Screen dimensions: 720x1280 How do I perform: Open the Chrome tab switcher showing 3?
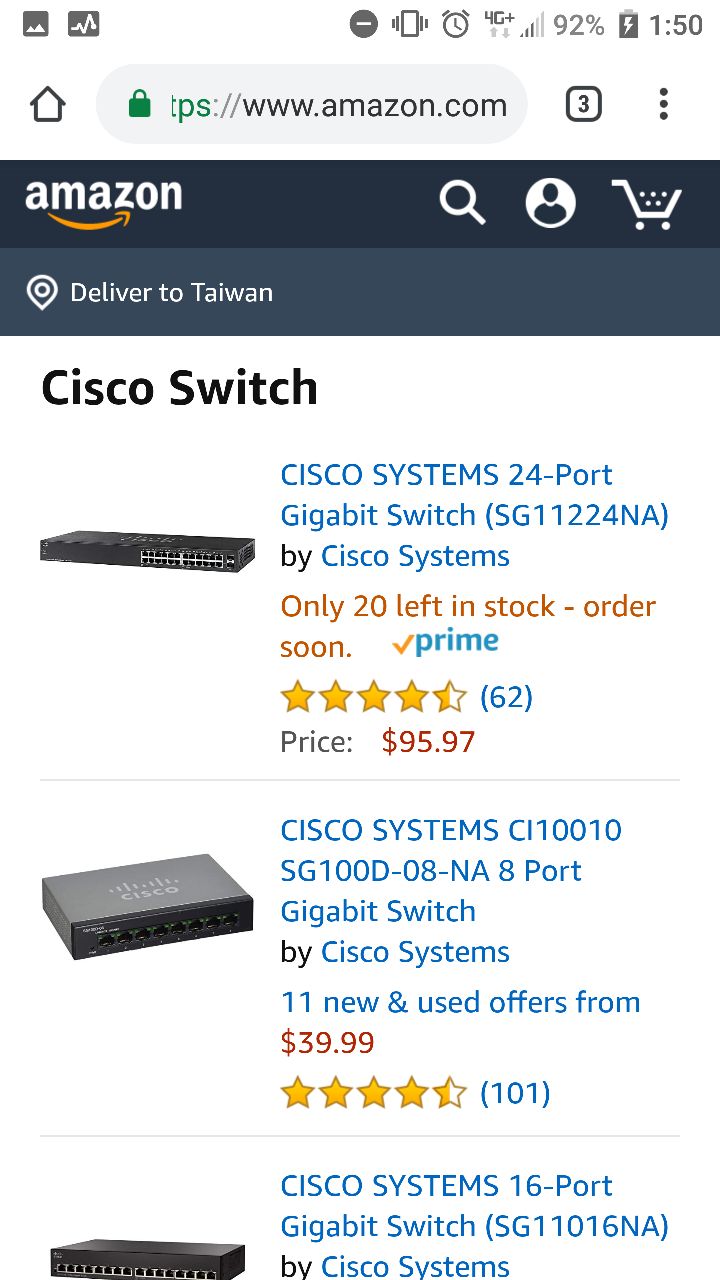pos(583,104)
